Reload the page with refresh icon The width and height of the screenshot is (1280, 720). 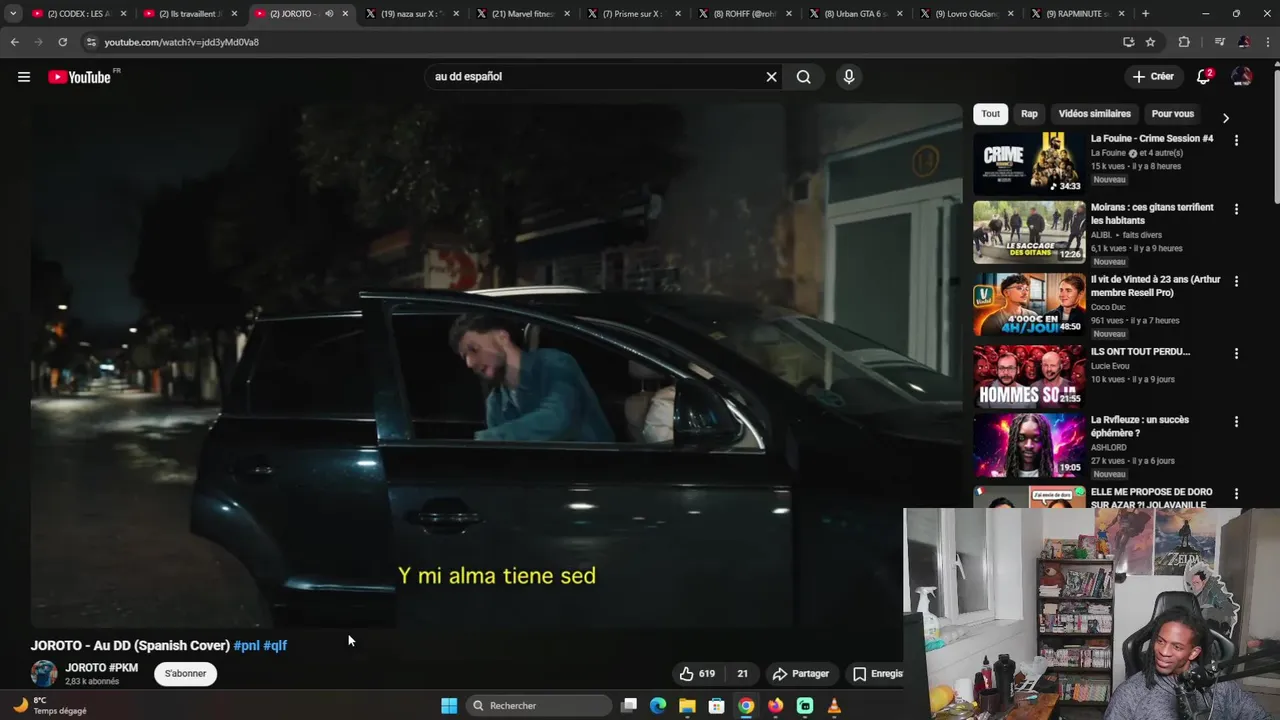(62, 42)
